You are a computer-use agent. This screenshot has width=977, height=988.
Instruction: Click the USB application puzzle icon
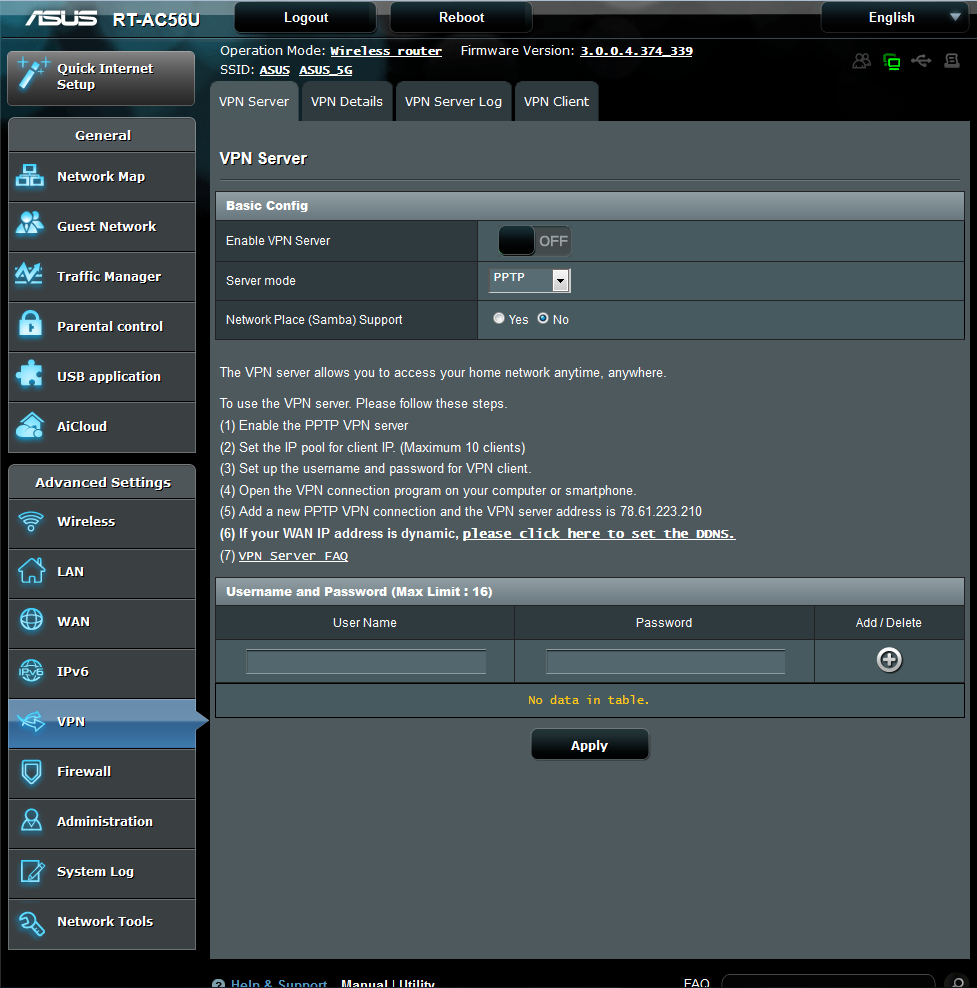29,374
